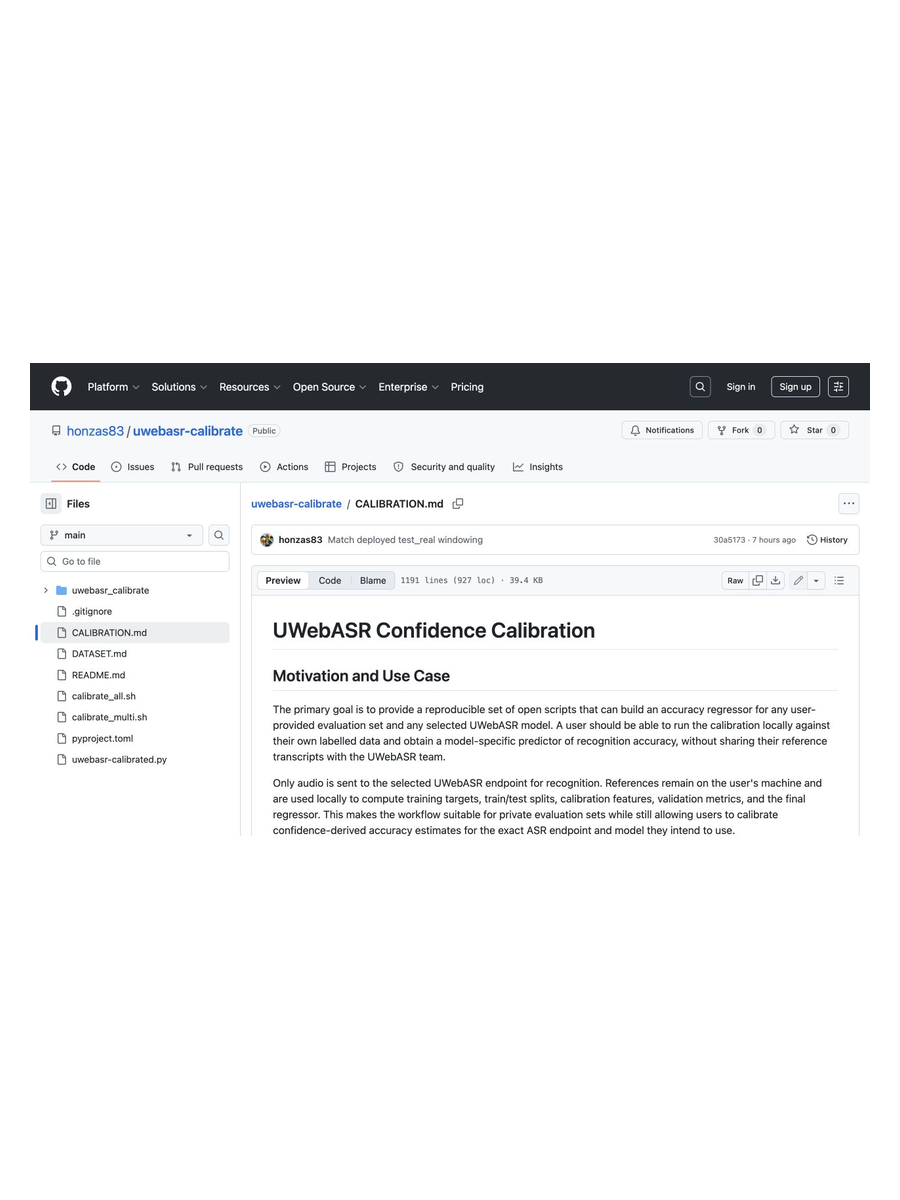Download the raw file icon
The width and height of the screenshot is (900, 1200).
tap(776, 580)
